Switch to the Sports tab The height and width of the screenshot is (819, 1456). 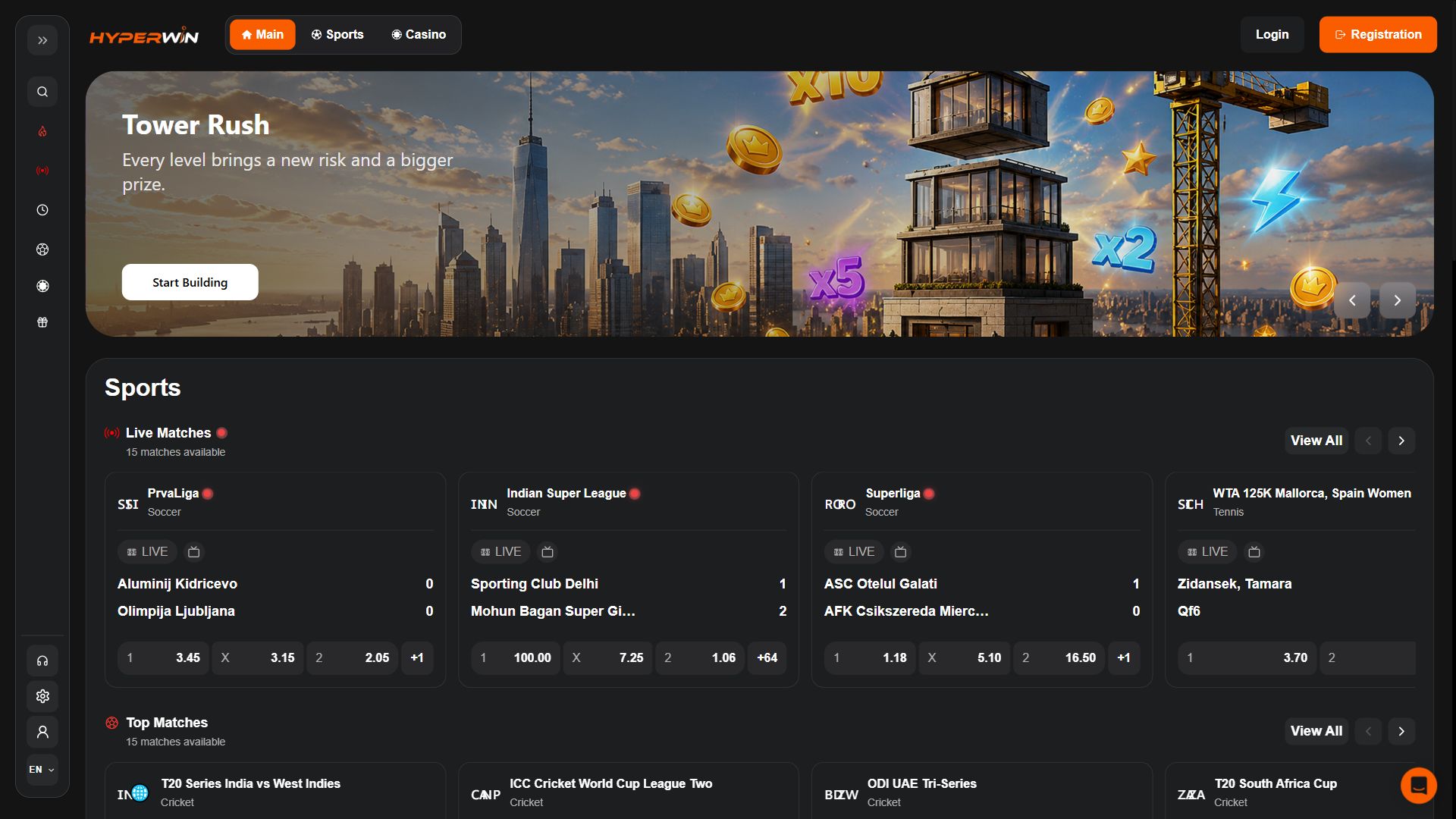pyautogui.click(x=337, y=35)
